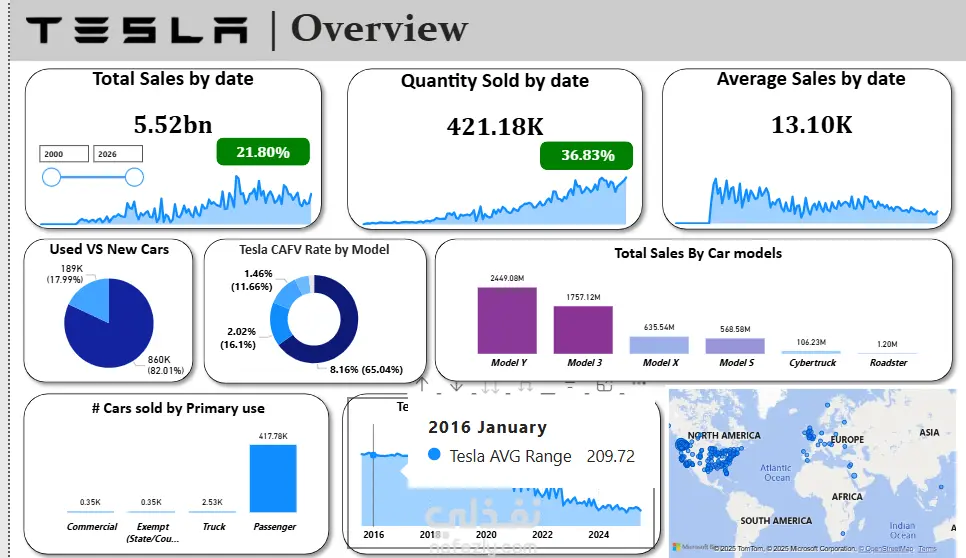Click the 'Tesla CAFV Rate by Model' title

point(314,249)
